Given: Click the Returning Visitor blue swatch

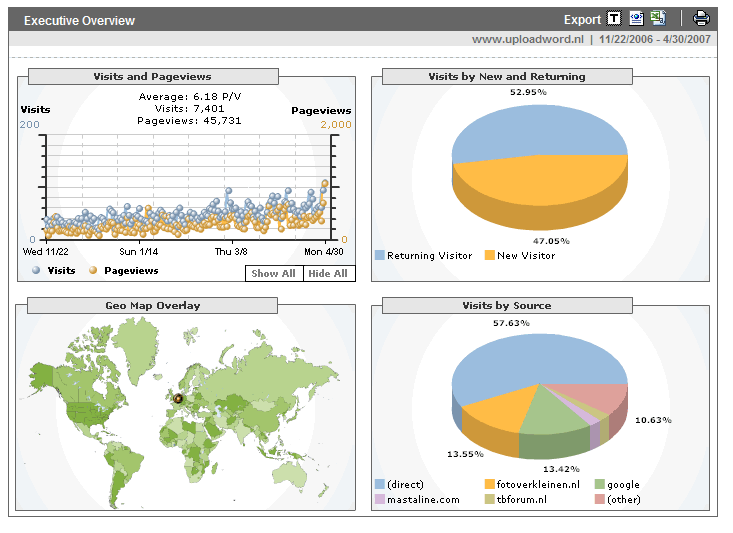Looking at the screenshot, I should [380, 255].
